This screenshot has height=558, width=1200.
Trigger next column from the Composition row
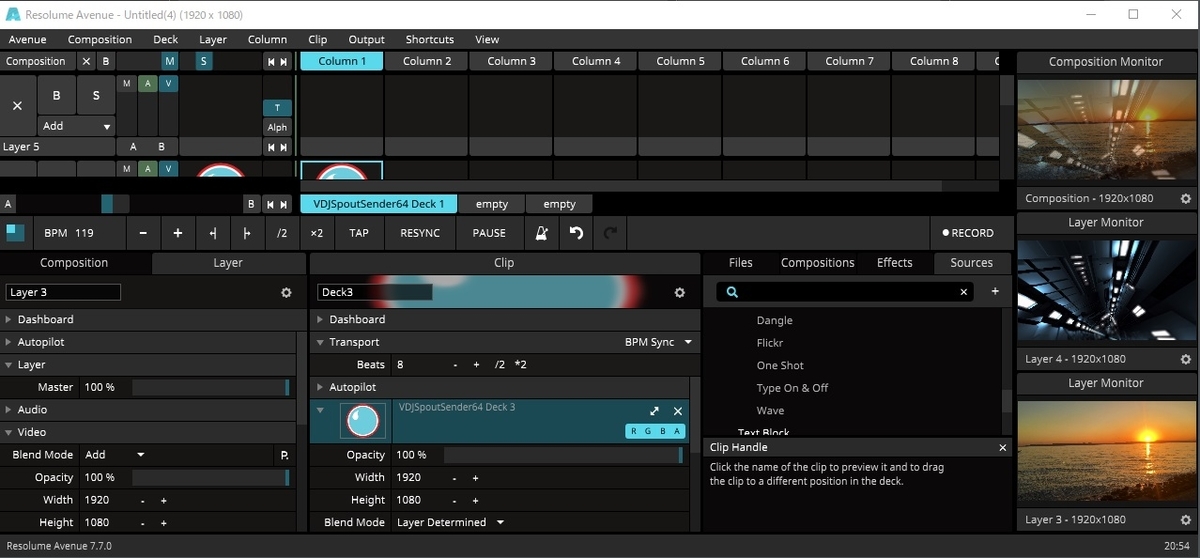(x=283, y=62)
